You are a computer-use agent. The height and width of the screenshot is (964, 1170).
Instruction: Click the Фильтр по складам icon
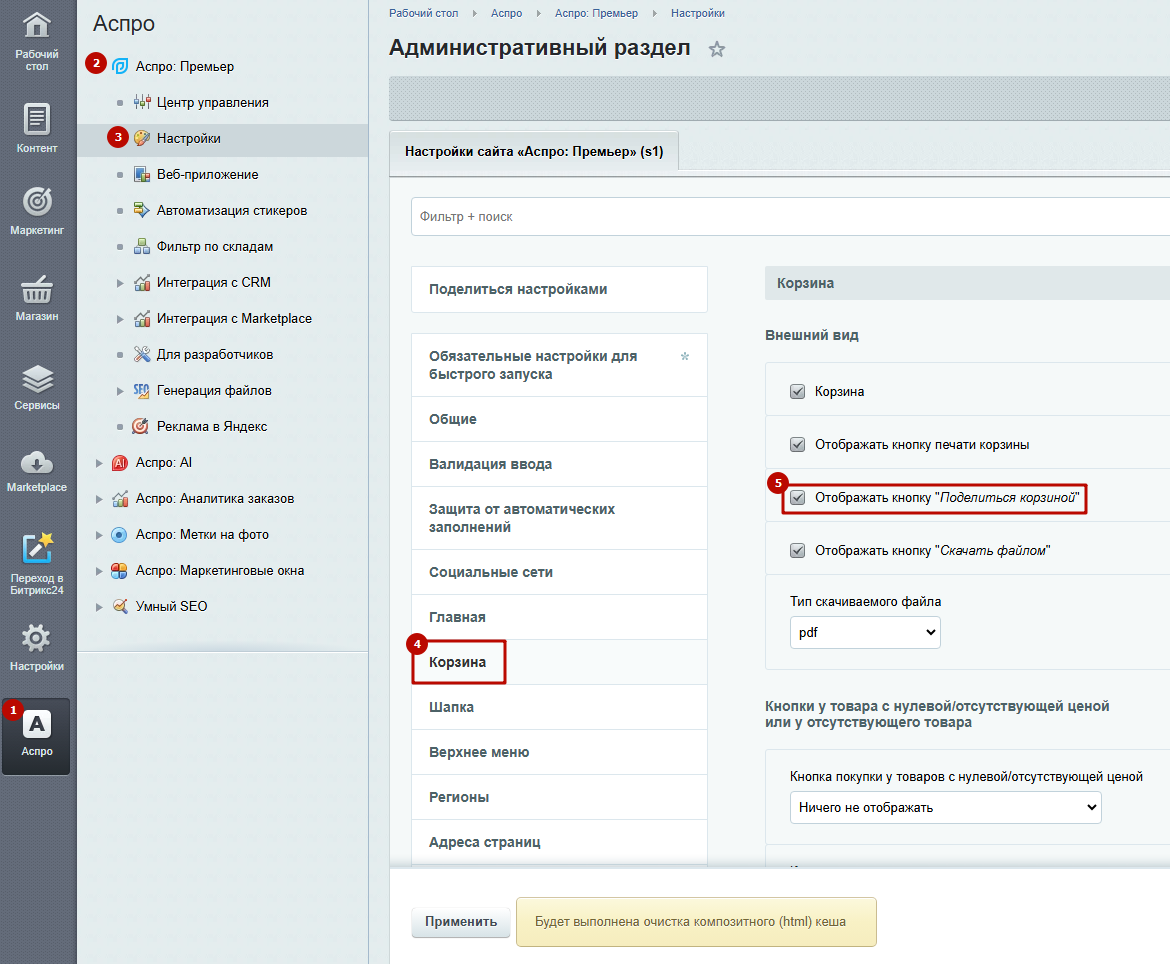tap(142, 246)
